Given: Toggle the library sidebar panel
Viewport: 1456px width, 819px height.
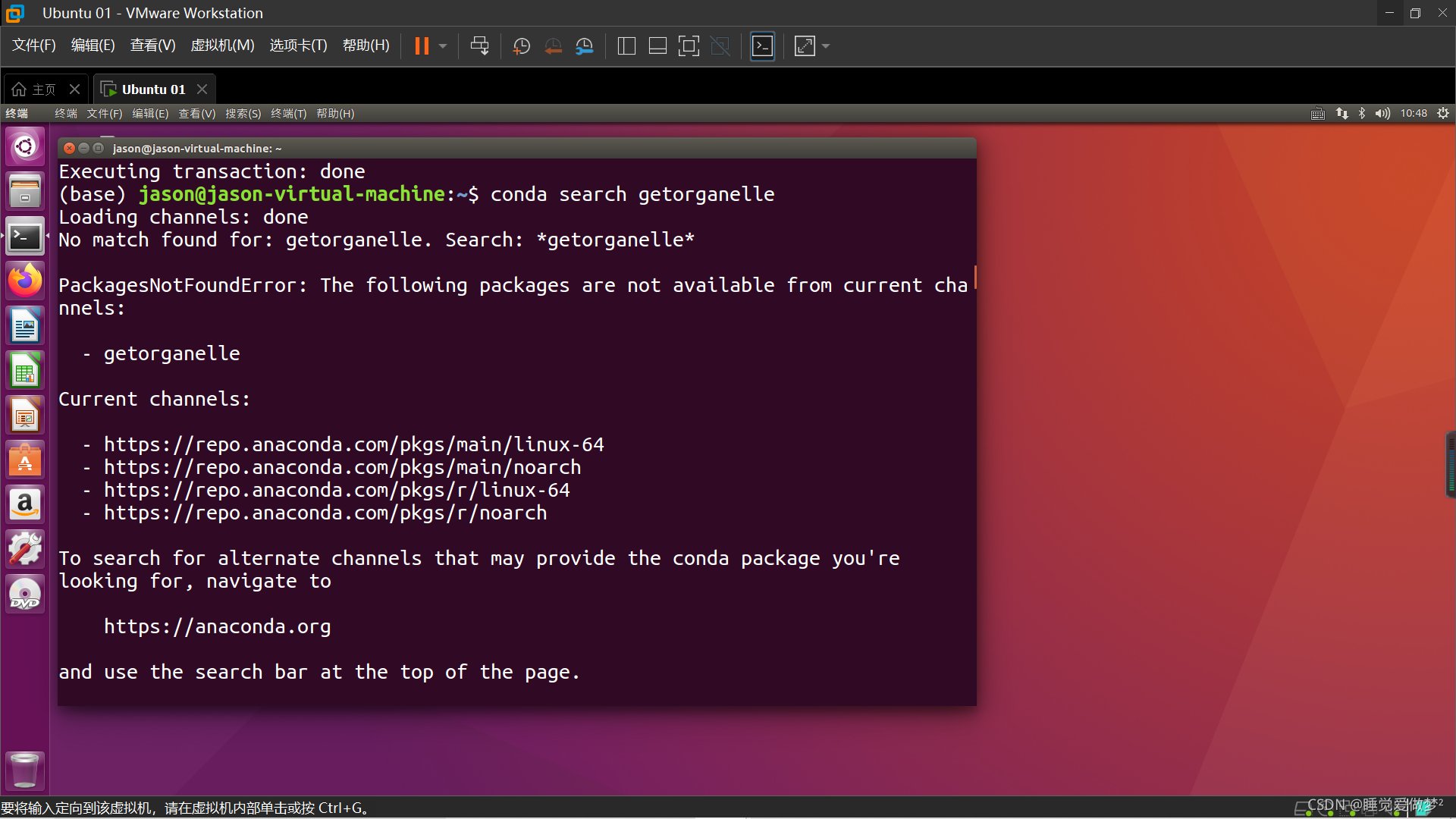Looking at the screenshot, I should click(x=626, y=46).
